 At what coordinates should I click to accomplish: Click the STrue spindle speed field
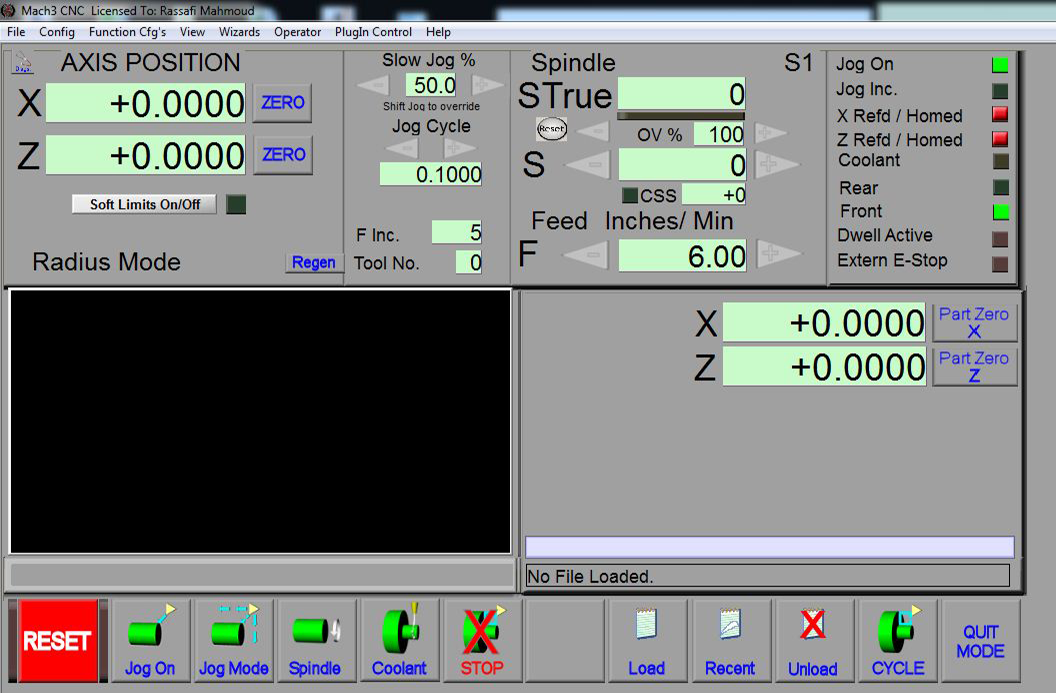(x=682, y=94)
